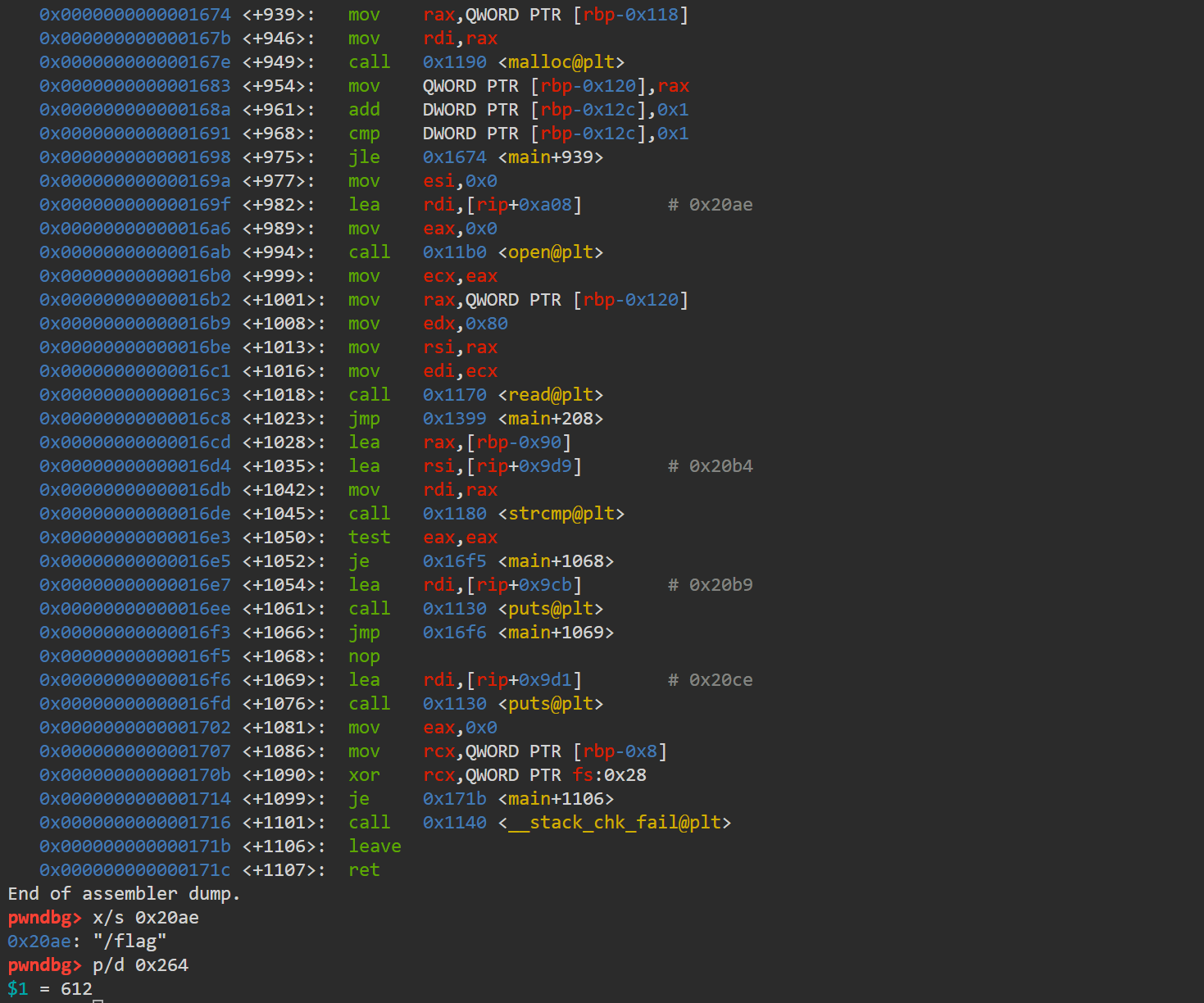Select the xor mnemonic

click(x=364, y=775)
